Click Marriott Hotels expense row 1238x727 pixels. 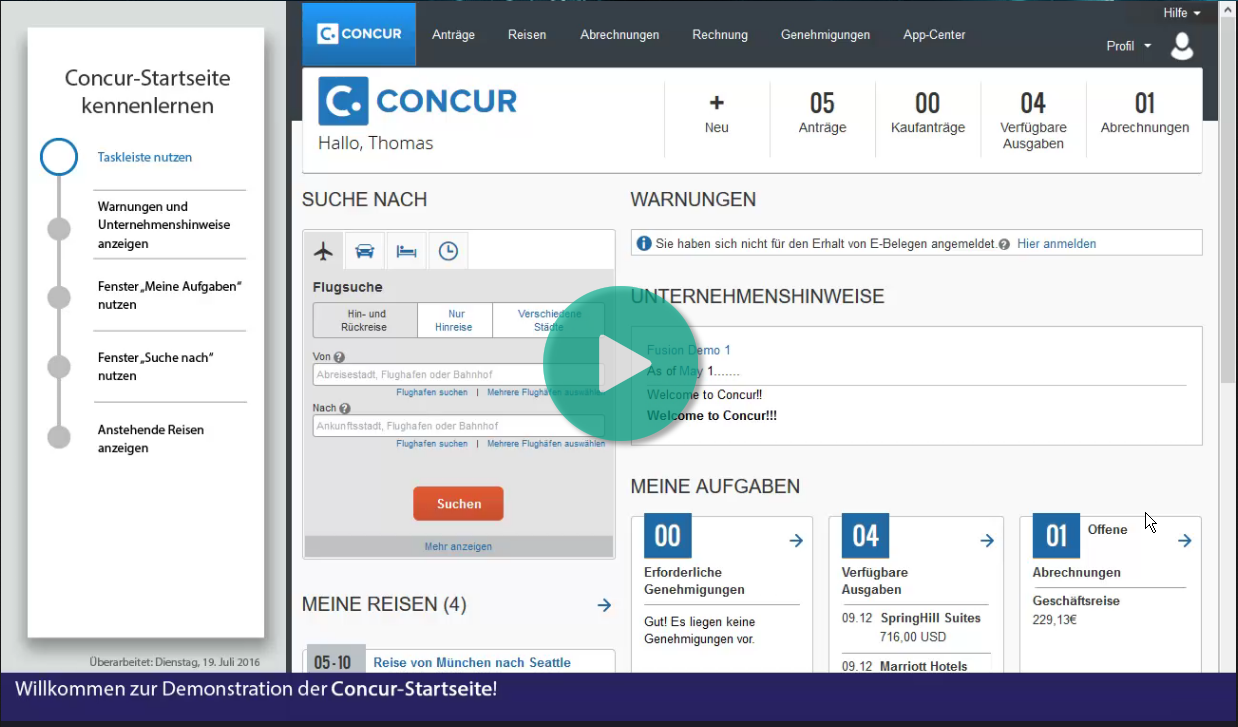pyautogui.click(x=914, y=666)
